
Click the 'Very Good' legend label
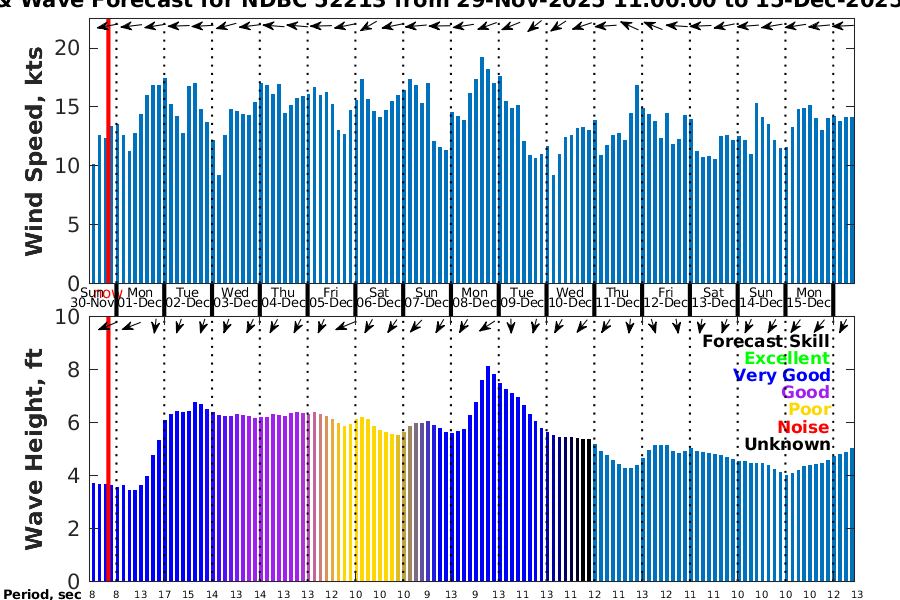pos(781,376)
